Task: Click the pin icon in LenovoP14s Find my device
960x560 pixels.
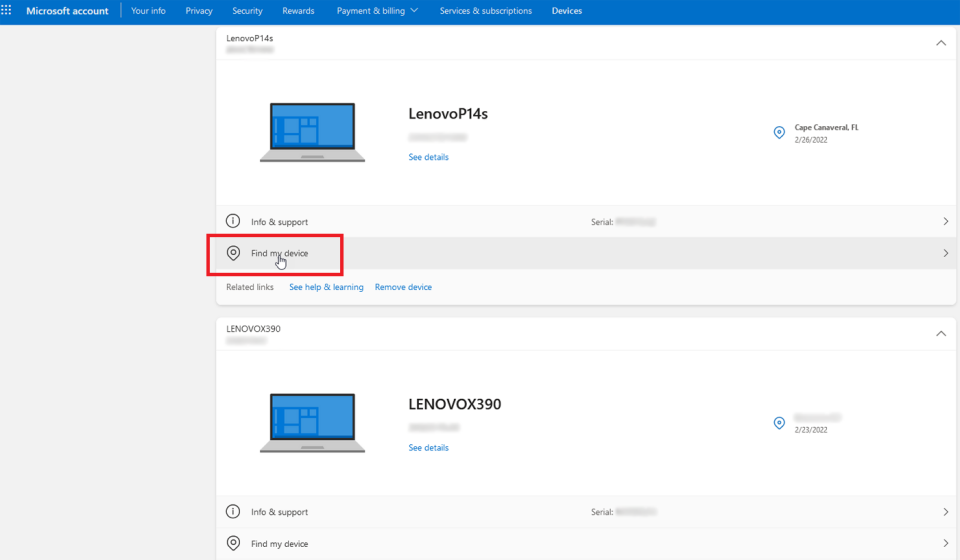Action: [233, 253]
